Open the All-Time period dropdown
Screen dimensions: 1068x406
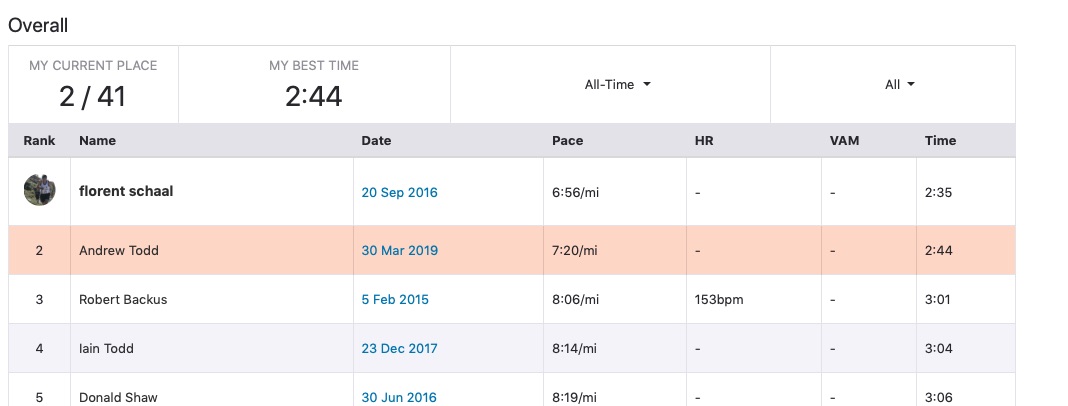click(617, 85)
